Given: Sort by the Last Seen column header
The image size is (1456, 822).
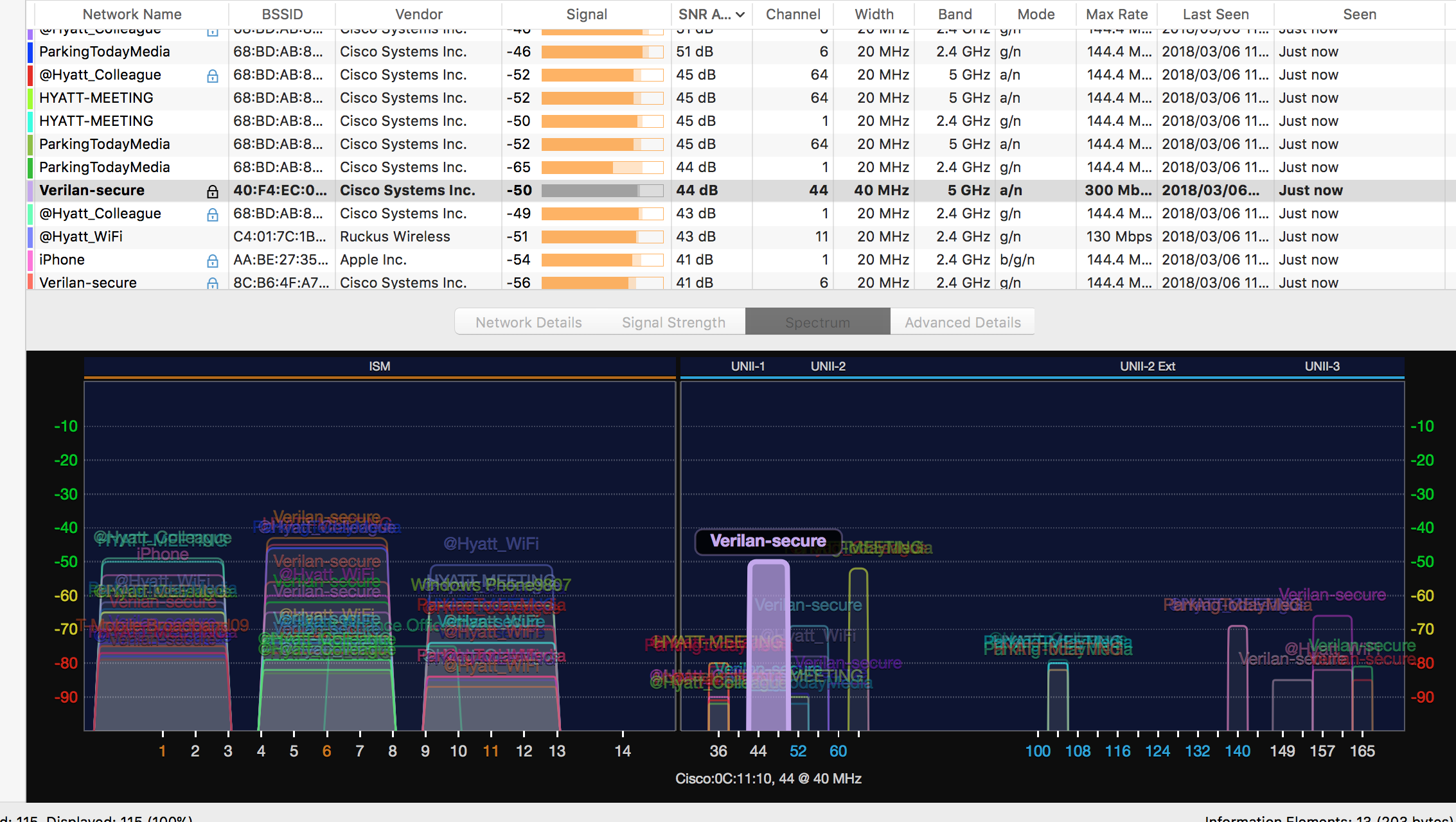Looking at the screenshot, I should pos(1216,14).
